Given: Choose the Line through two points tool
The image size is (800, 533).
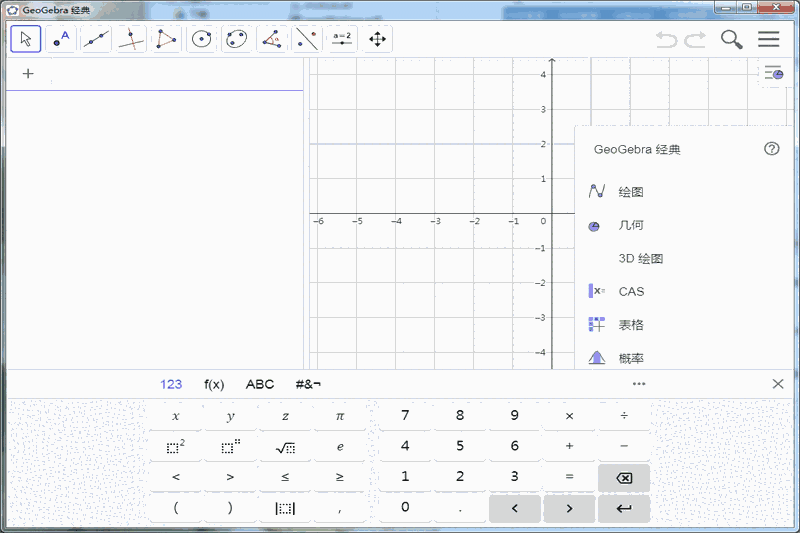Looking at the screenshot, I should (96, 39).
